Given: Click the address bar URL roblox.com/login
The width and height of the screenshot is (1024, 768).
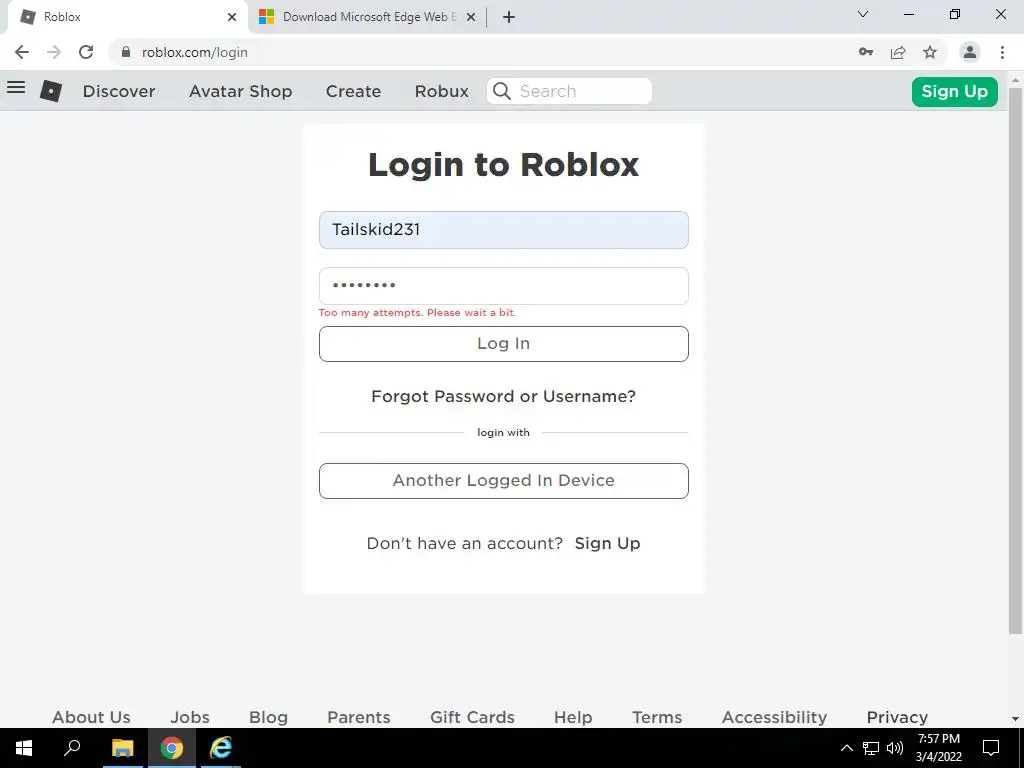Looking at the screenshot, I should pos(195,52).
